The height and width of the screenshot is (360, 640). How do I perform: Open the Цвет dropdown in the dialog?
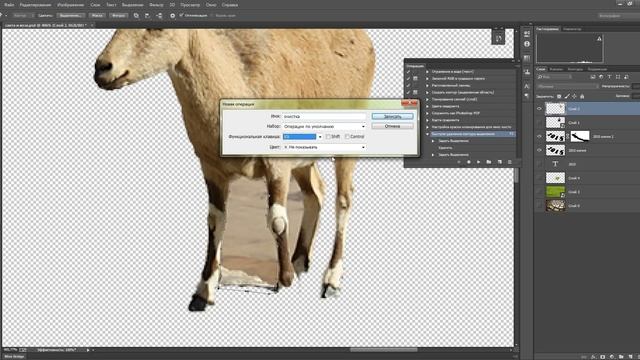[324, 147]
